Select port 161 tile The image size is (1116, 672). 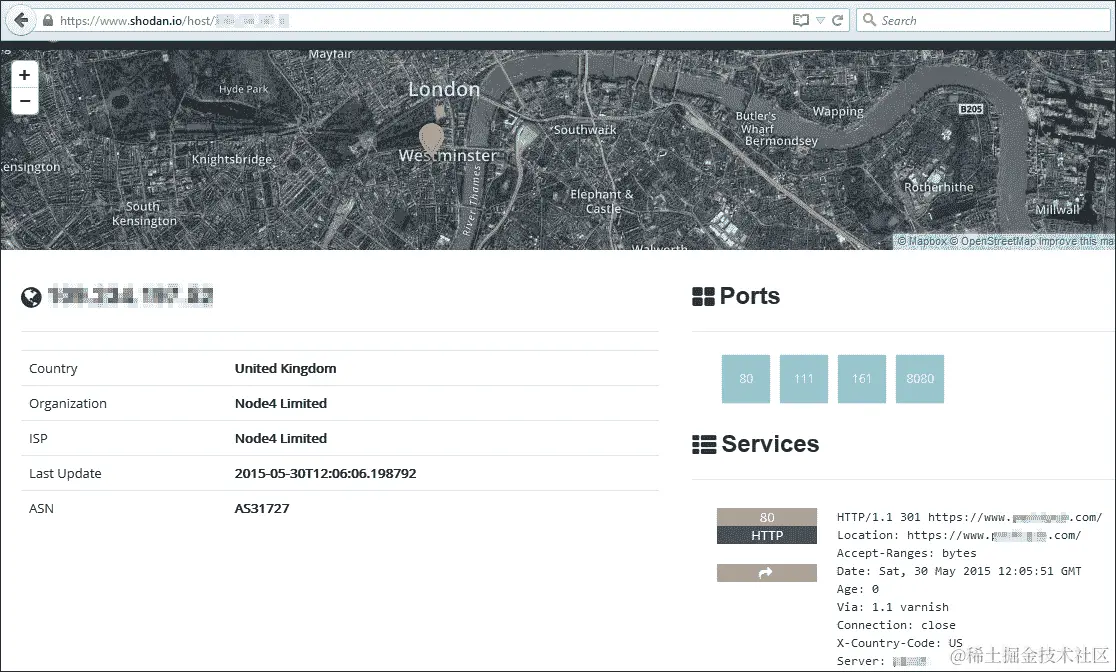click(862, 379)
